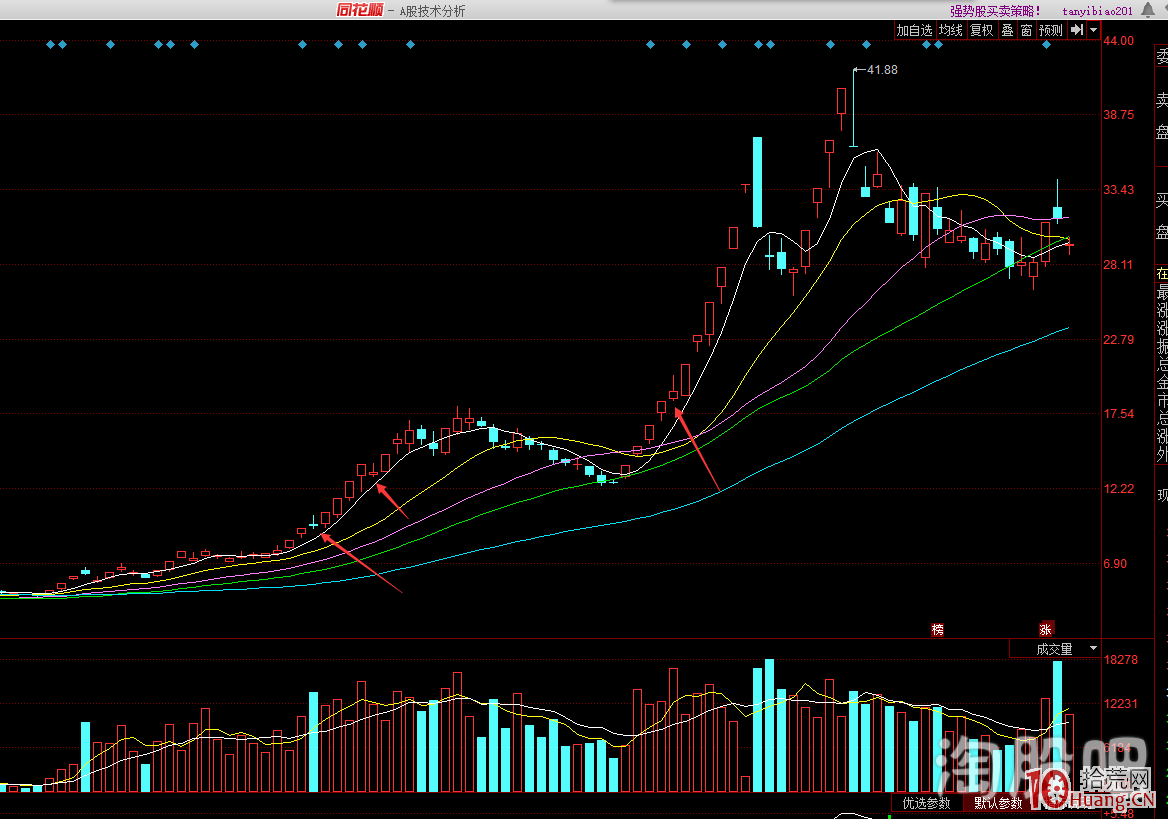The image size is (1168, 819).
Task: Open the 窗 window tool
Action: tap(1026, 31)
